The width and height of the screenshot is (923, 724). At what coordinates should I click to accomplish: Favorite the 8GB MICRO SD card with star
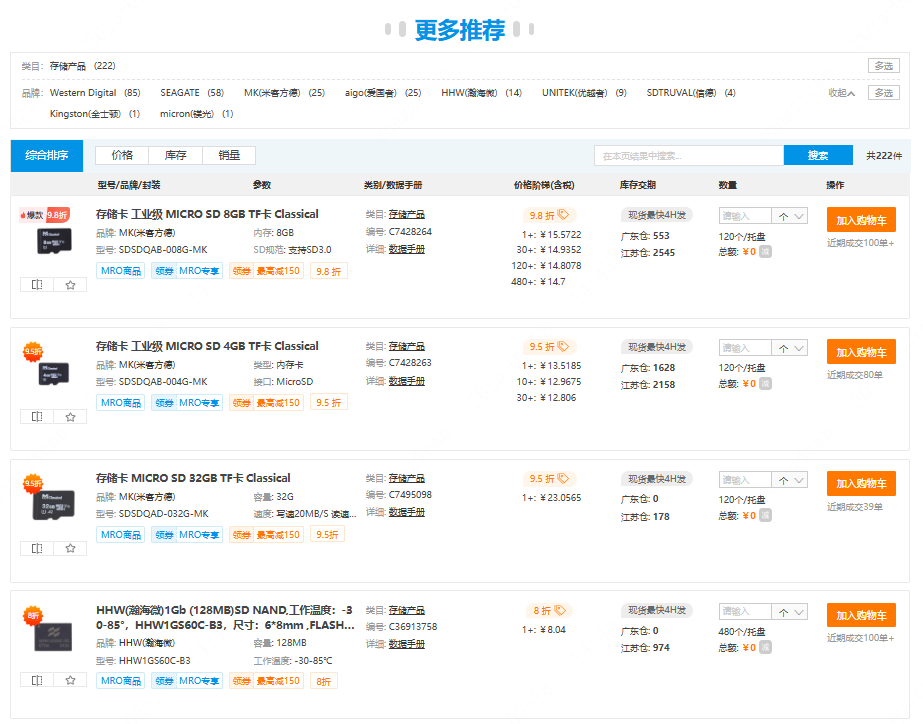click(x=70, y=284)
